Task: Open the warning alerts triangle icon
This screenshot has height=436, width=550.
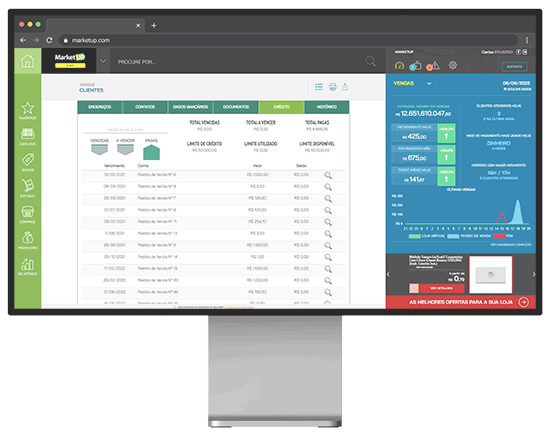Action: click(x=433, y=66)
